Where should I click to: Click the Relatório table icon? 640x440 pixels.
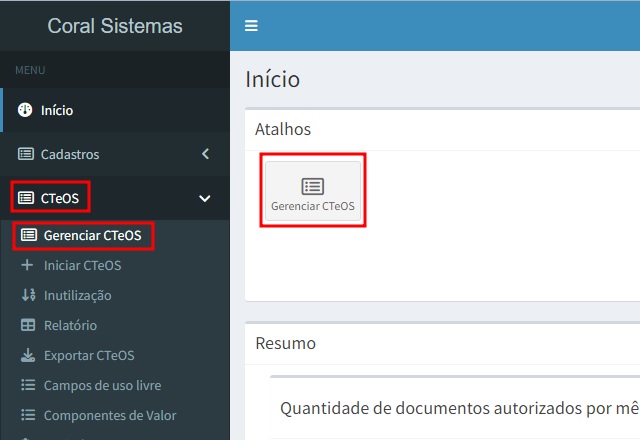pos(27,325)
